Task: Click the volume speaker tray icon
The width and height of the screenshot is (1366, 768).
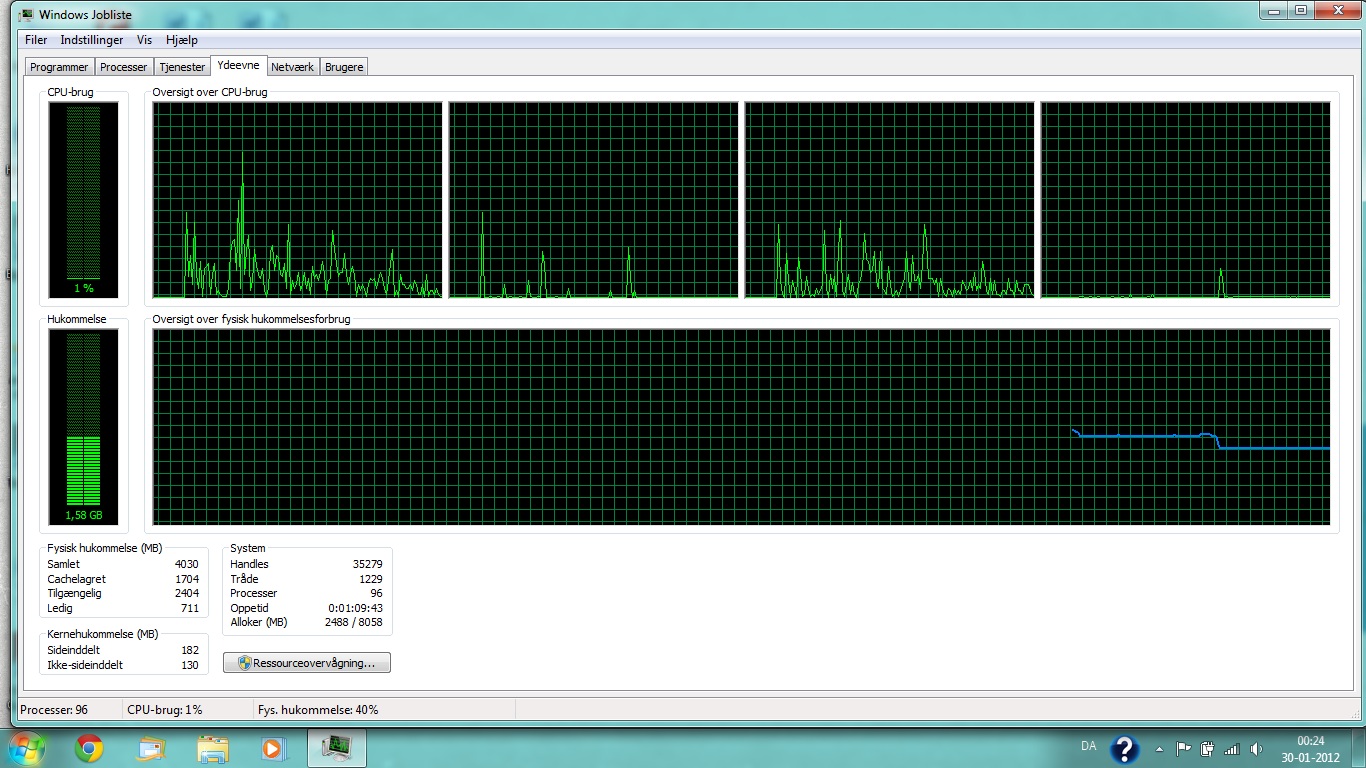Action: (x=1256, y=749)
